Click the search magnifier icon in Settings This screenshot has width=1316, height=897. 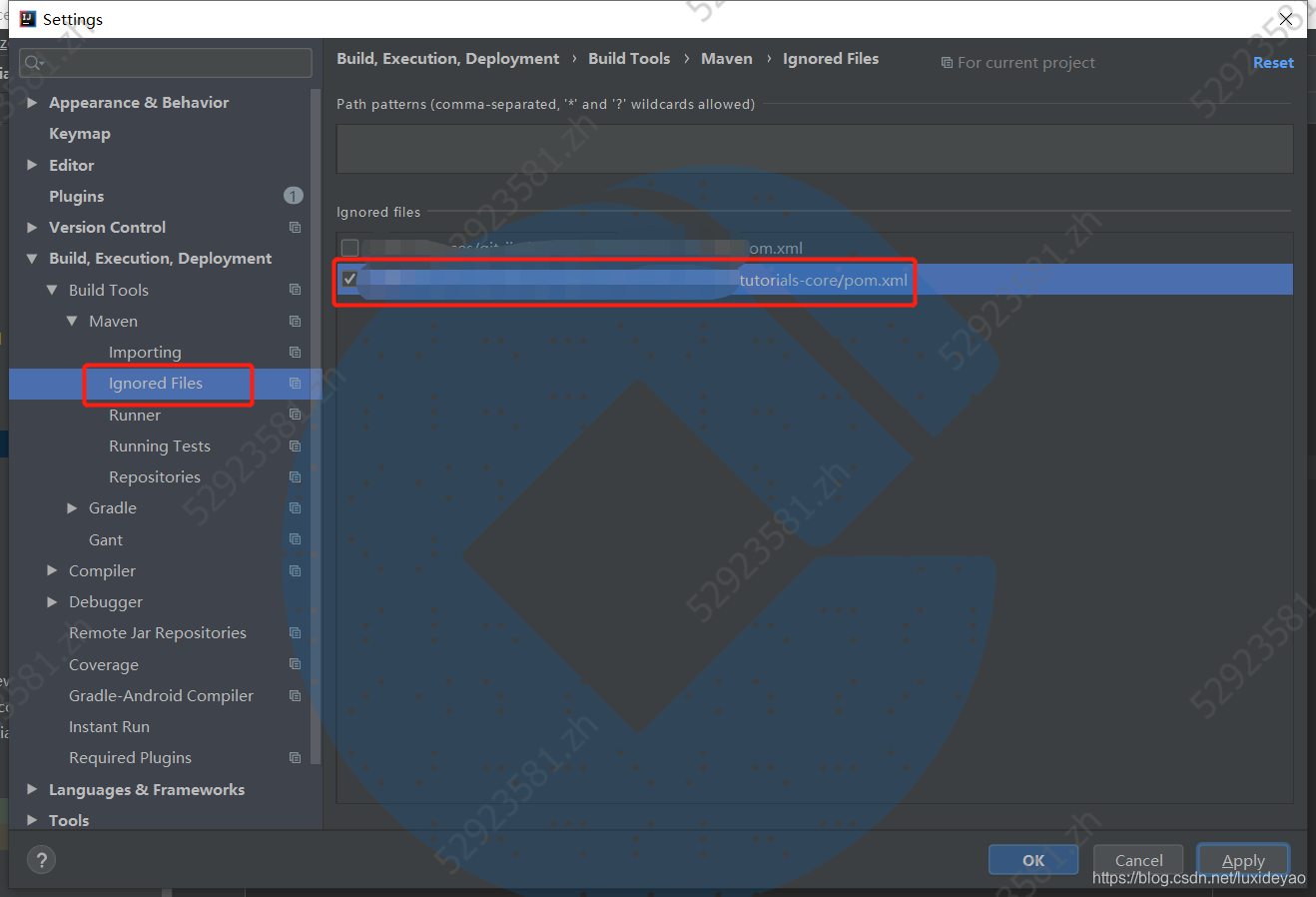click(x=33, y=63)
